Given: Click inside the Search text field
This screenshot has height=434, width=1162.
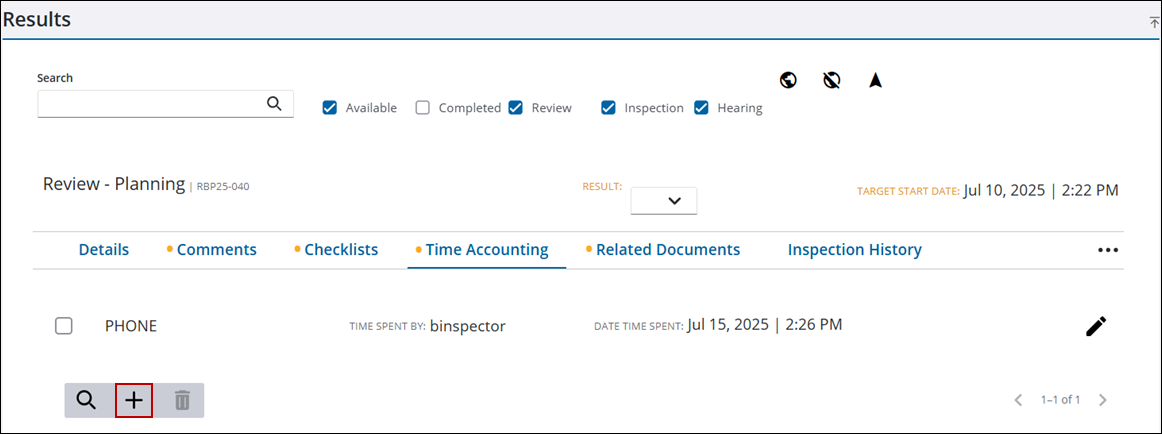Looking at the screenshot, I should [x=150, y=104].
